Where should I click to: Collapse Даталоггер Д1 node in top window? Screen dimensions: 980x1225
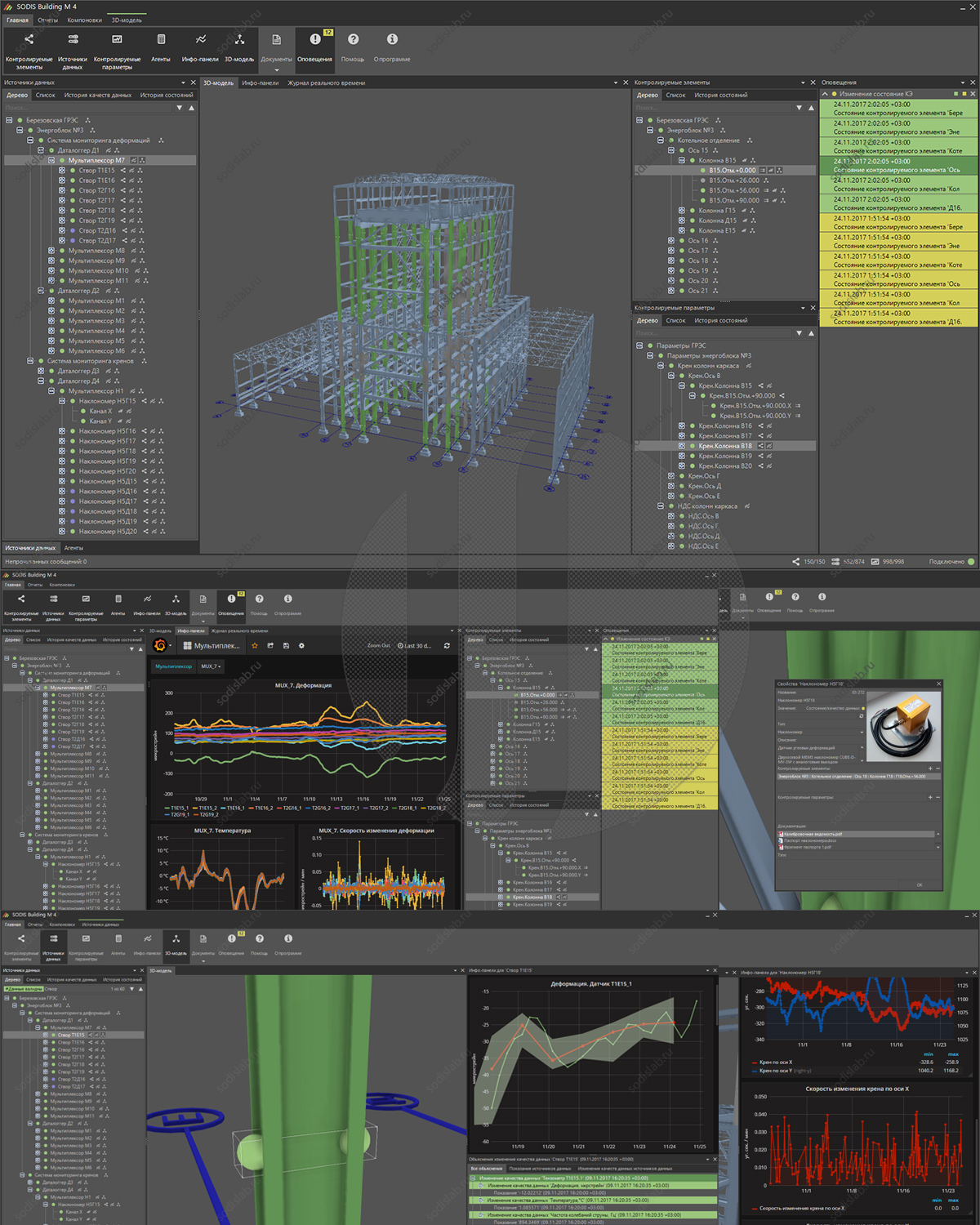click(x=41, y=150)
